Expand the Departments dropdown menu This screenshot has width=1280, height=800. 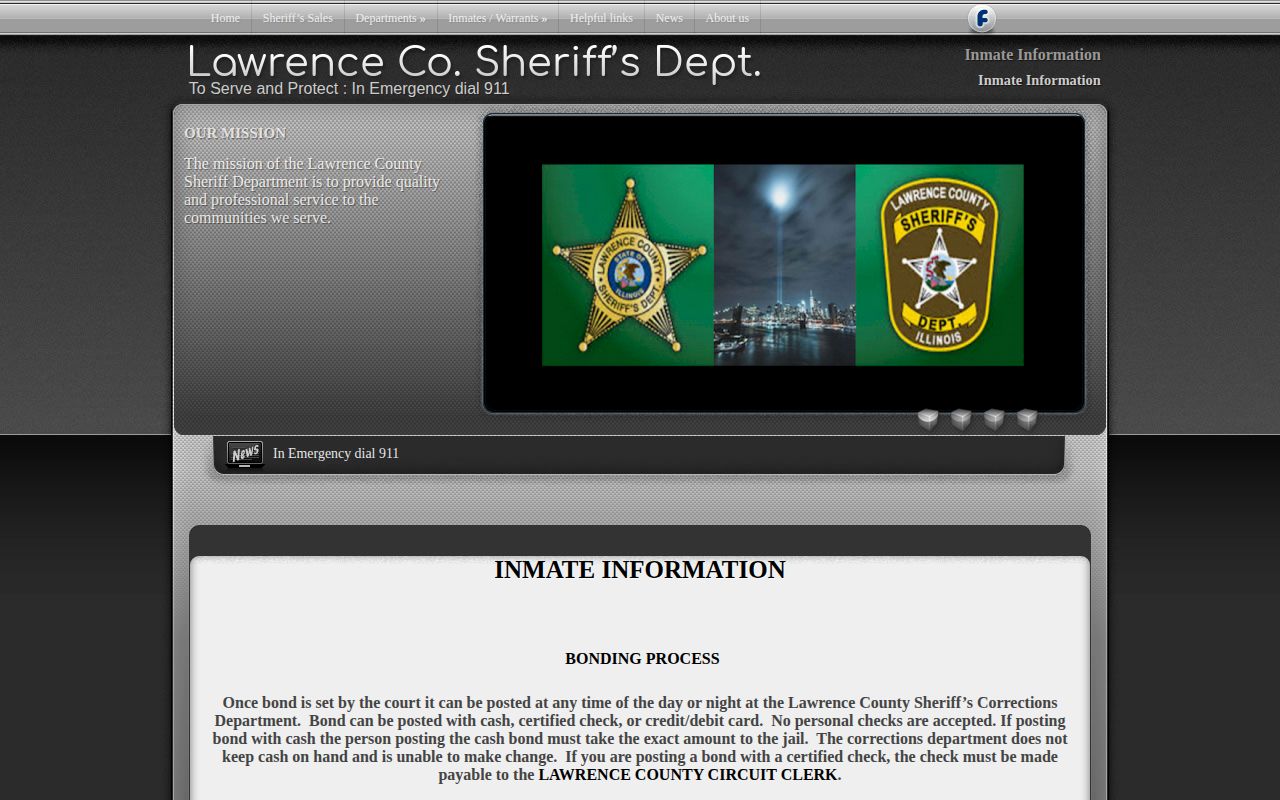pos(391,18)
